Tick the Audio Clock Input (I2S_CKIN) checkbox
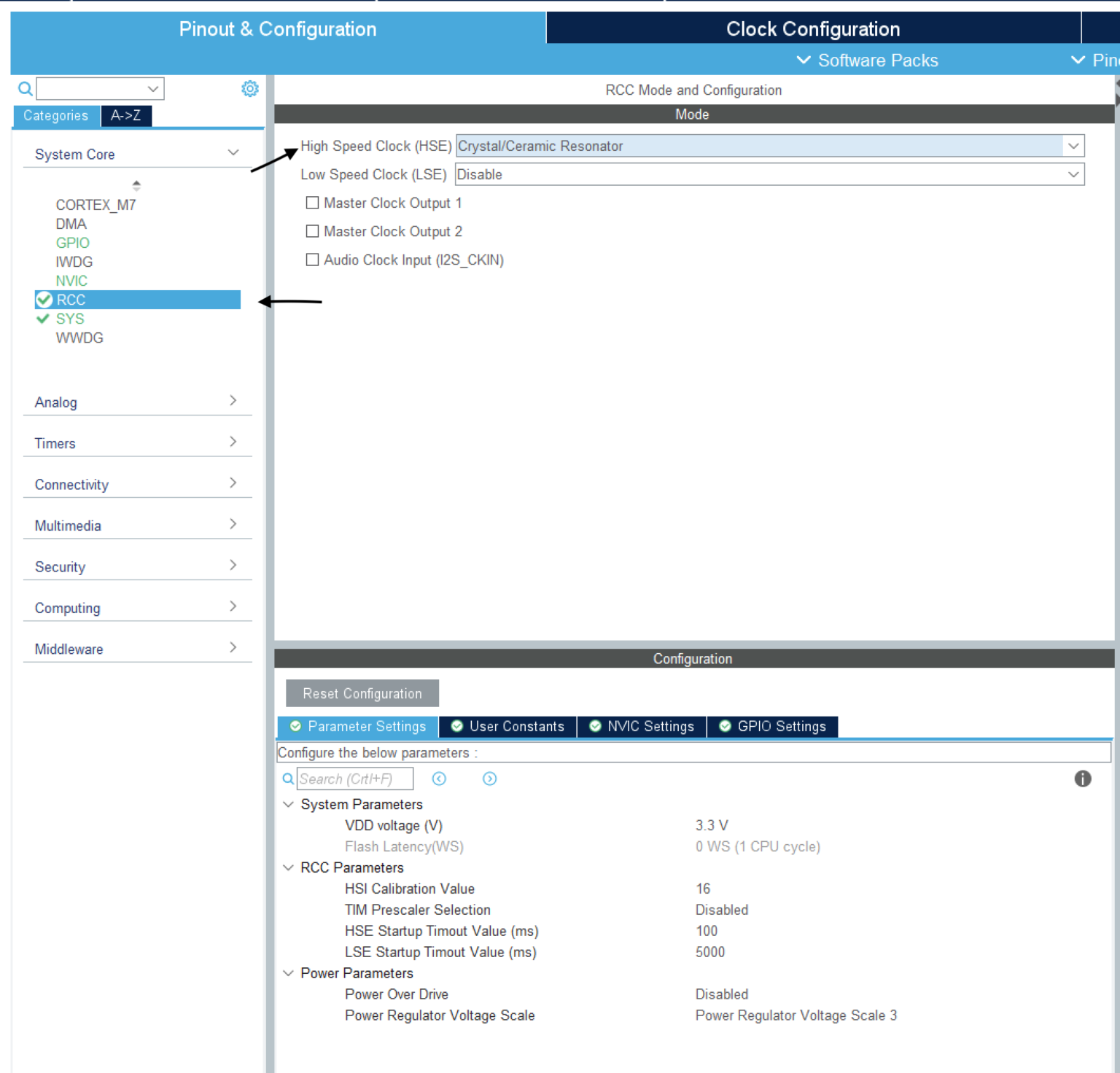 point(312,260)
